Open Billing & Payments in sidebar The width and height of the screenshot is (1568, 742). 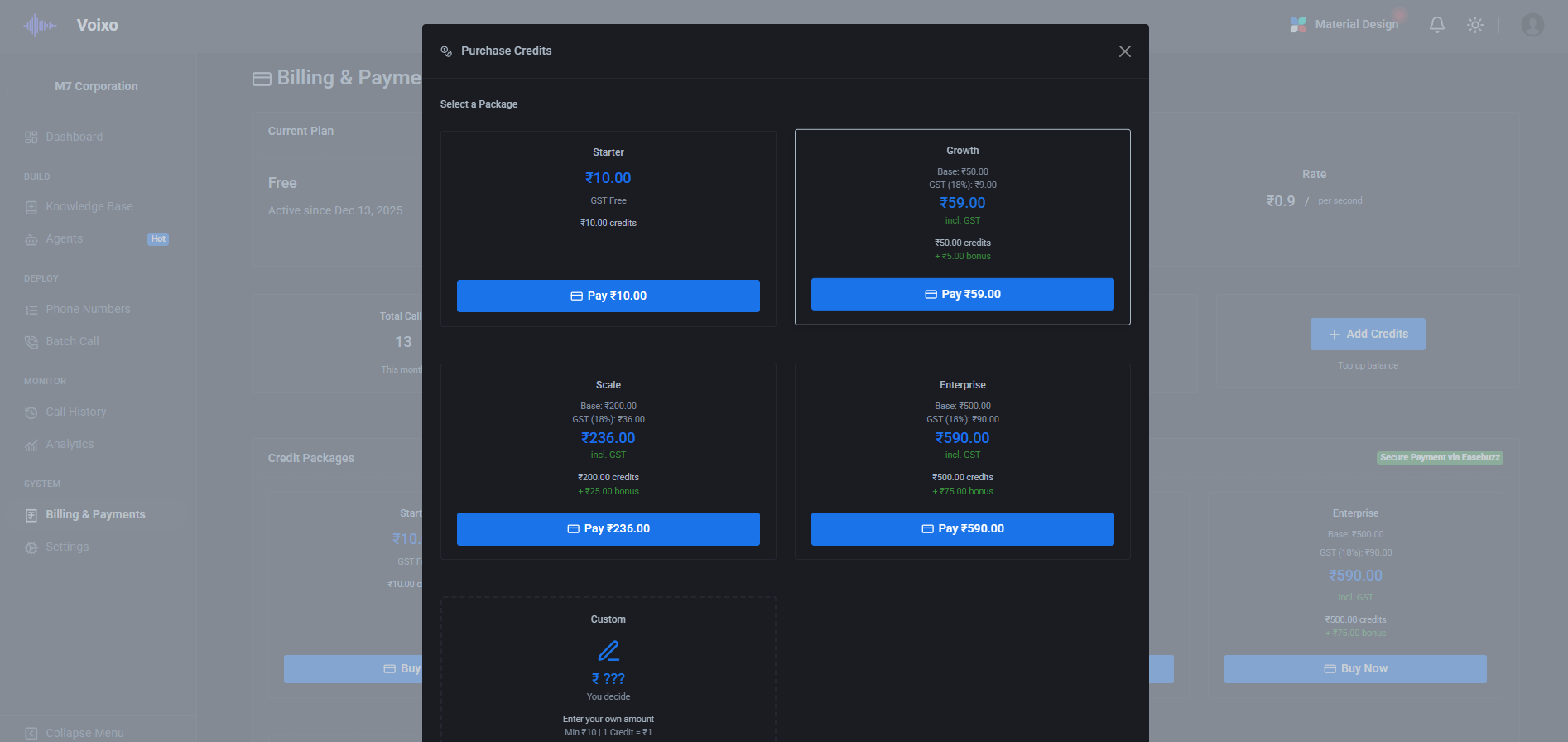[97, 514]
